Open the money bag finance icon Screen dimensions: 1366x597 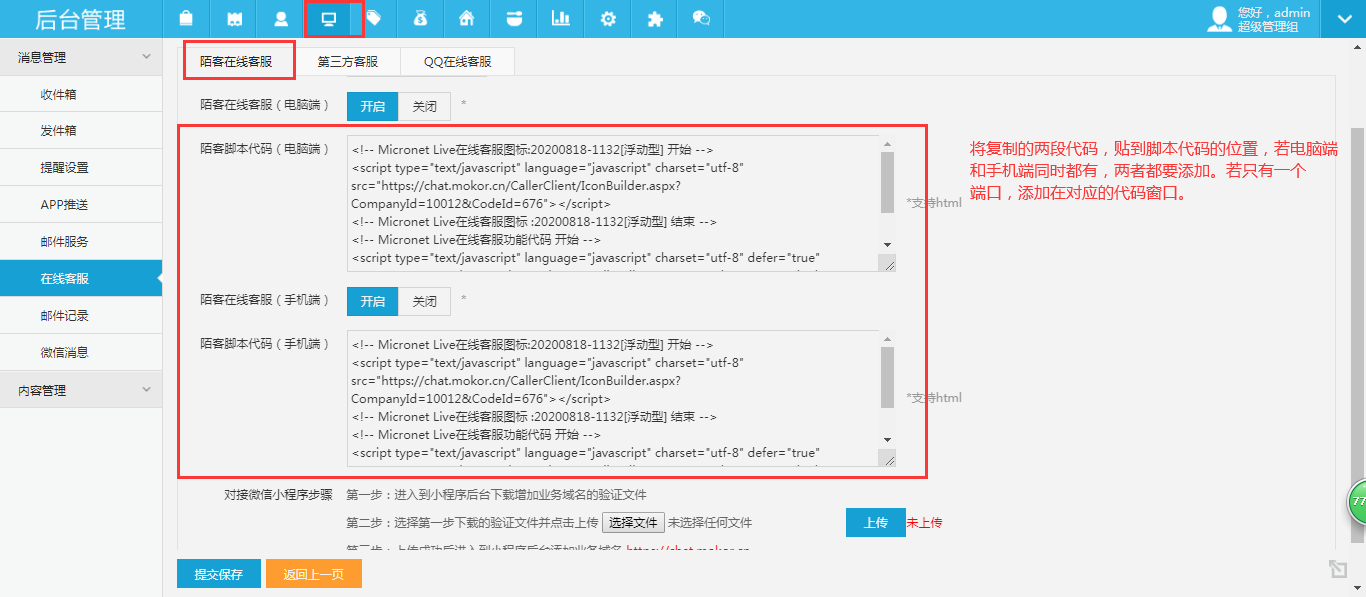420,19
